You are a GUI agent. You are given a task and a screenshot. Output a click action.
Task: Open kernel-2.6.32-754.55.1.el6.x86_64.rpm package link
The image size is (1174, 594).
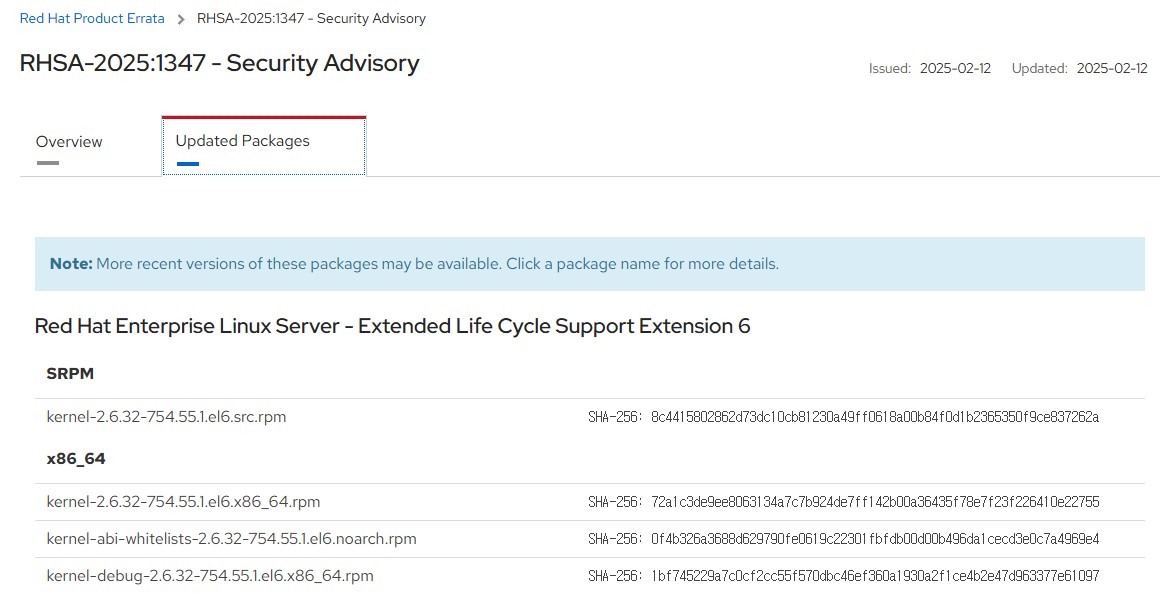click(183, 502)
